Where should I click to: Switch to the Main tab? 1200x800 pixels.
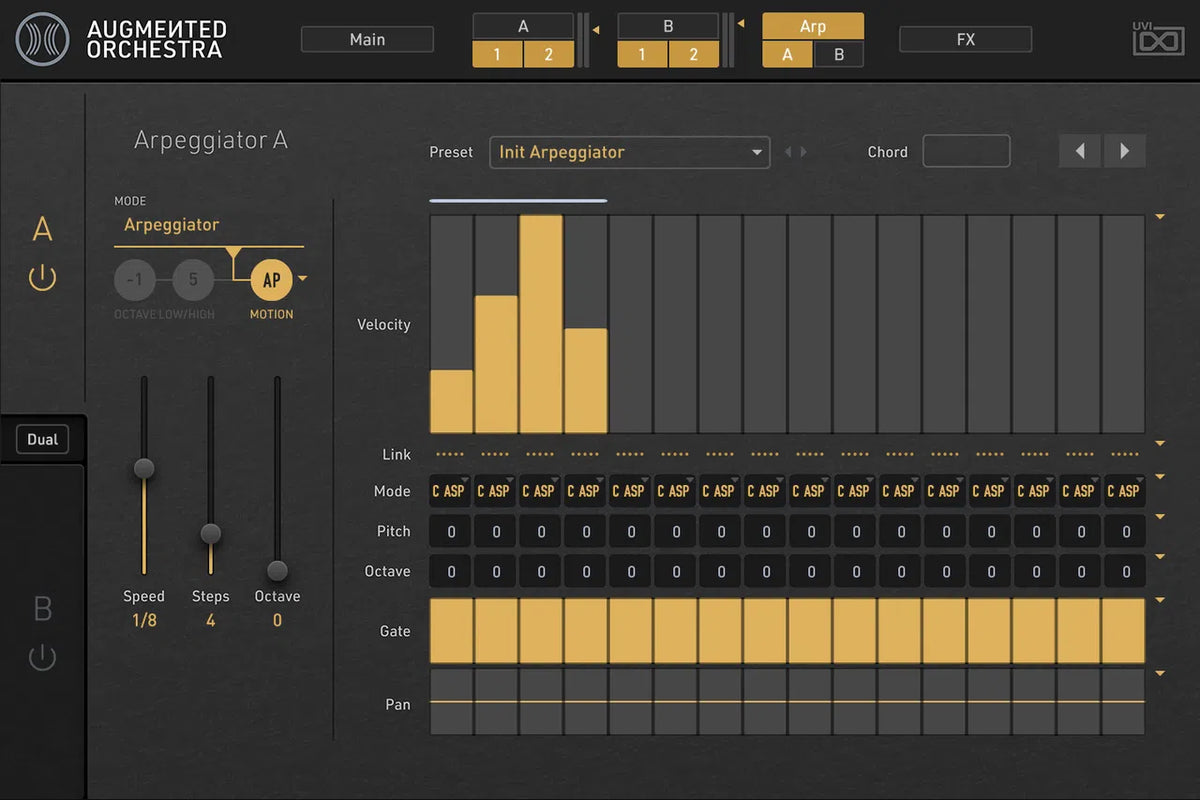click(x=367, y=40)
